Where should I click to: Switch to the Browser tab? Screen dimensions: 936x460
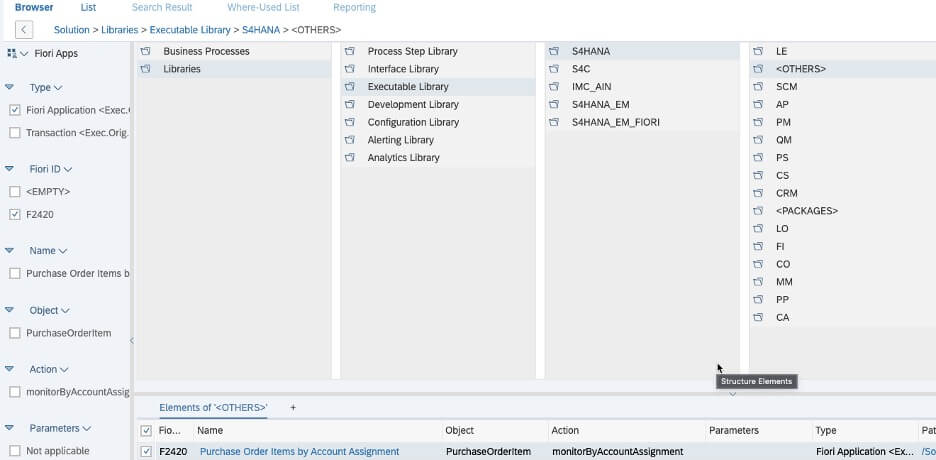pos(34,8)
